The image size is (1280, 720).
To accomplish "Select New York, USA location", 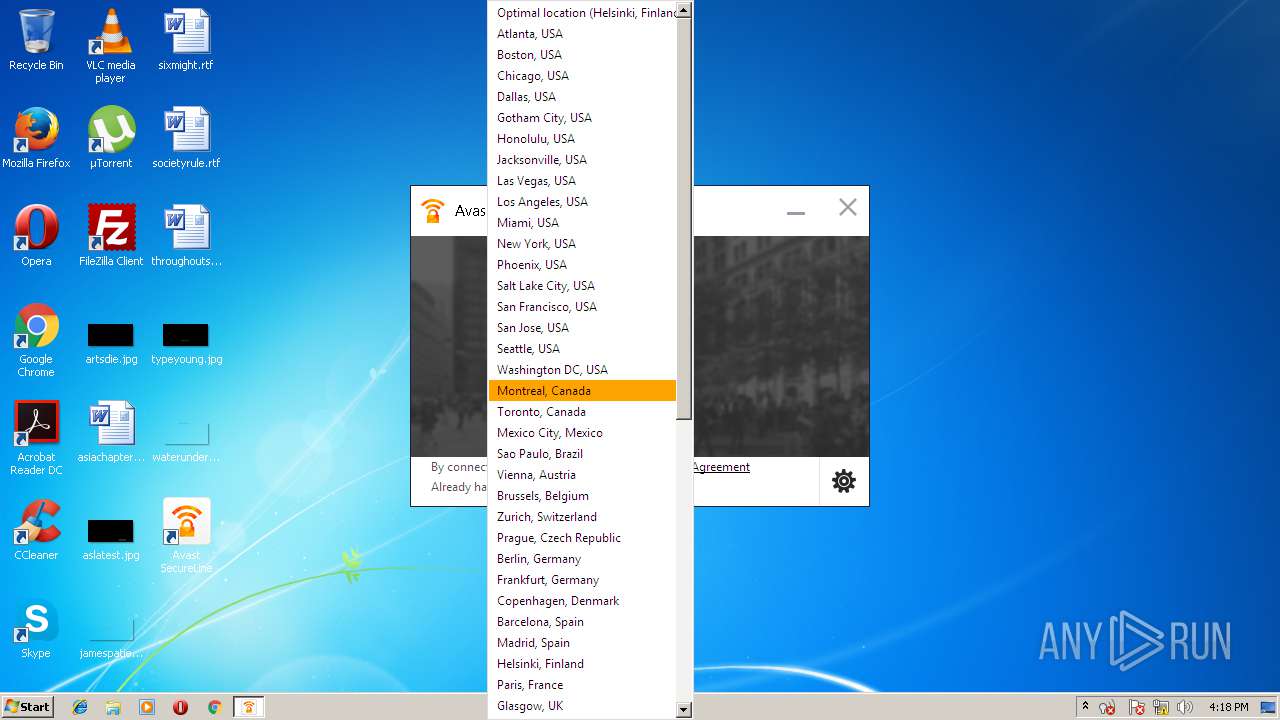I will tap(583, 244).
